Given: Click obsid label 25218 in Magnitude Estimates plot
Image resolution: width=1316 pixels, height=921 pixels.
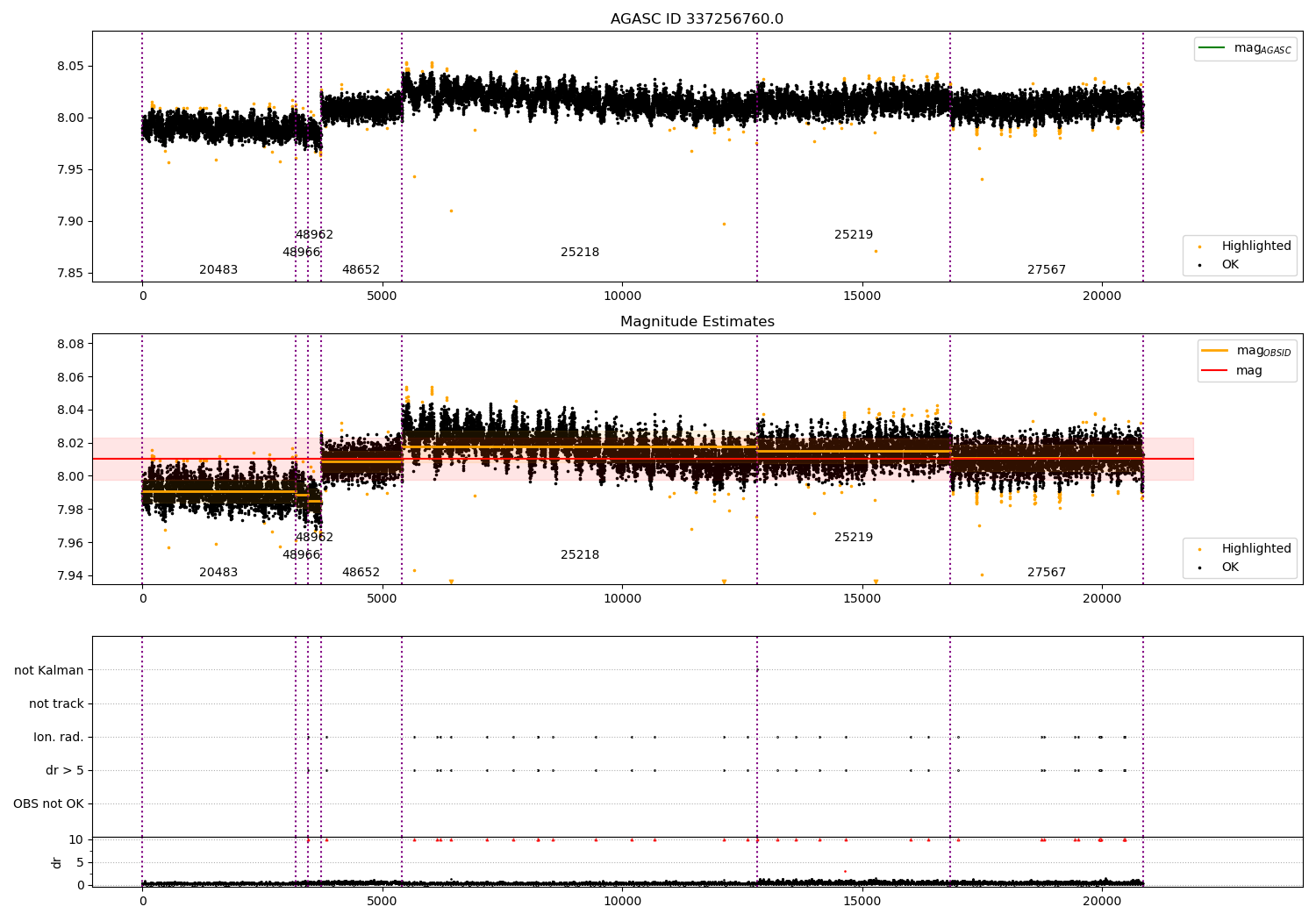Looking at the screenshot, I should (580, 555).
